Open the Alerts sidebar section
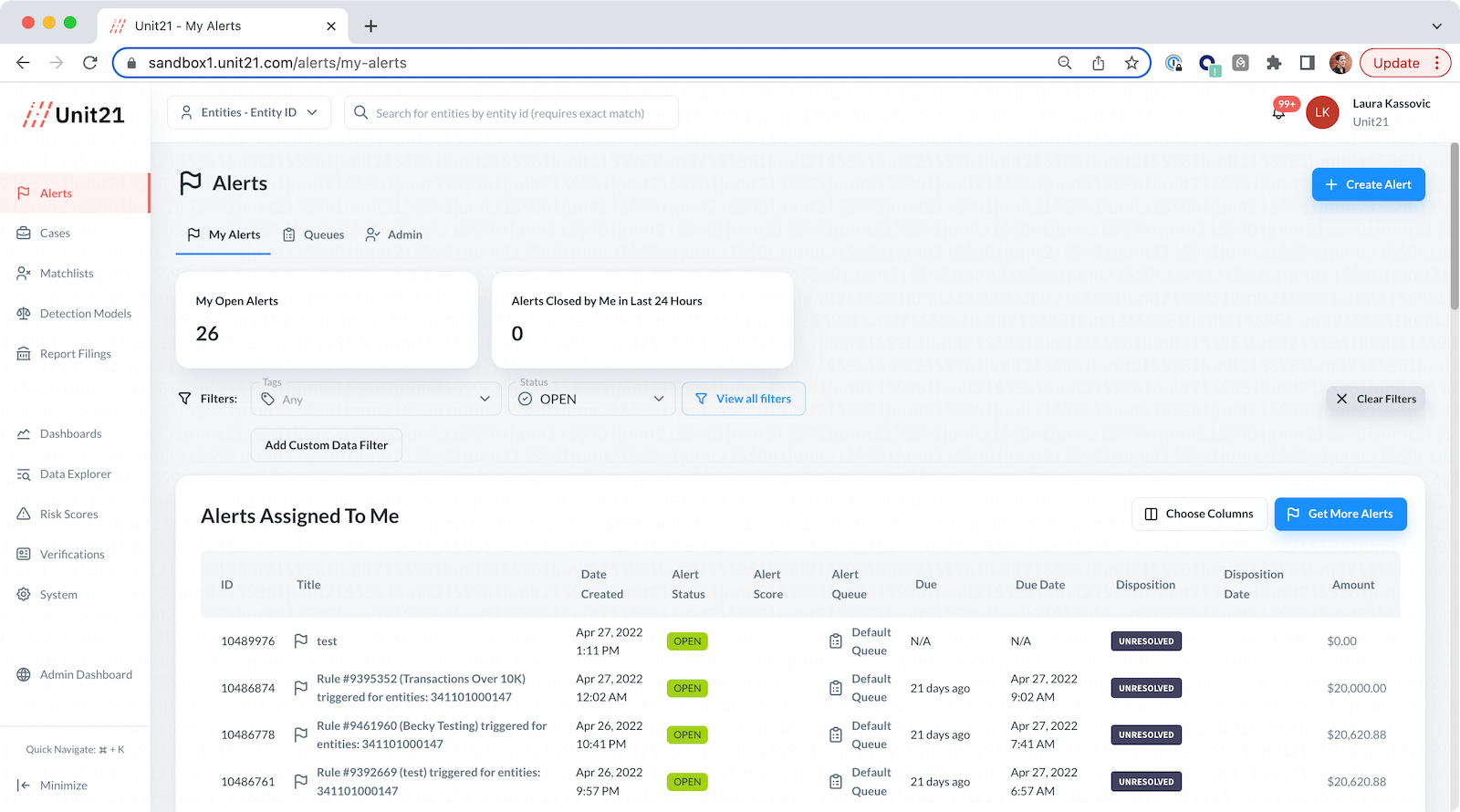The height and width of the screenshot is (812, 1460). (74, 193)
